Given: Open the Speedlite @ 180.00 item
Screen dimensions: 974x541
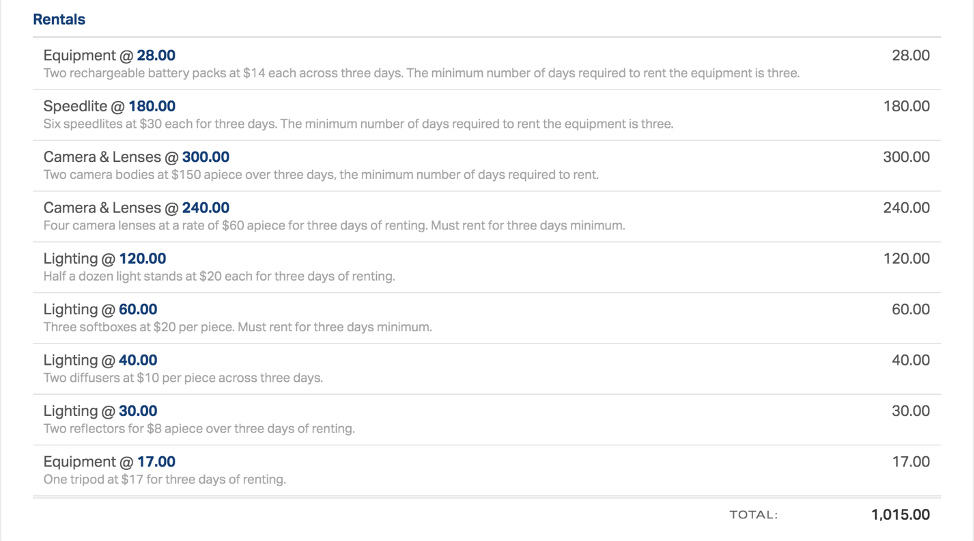Looking at the screenshot, I should pos(487,114).
